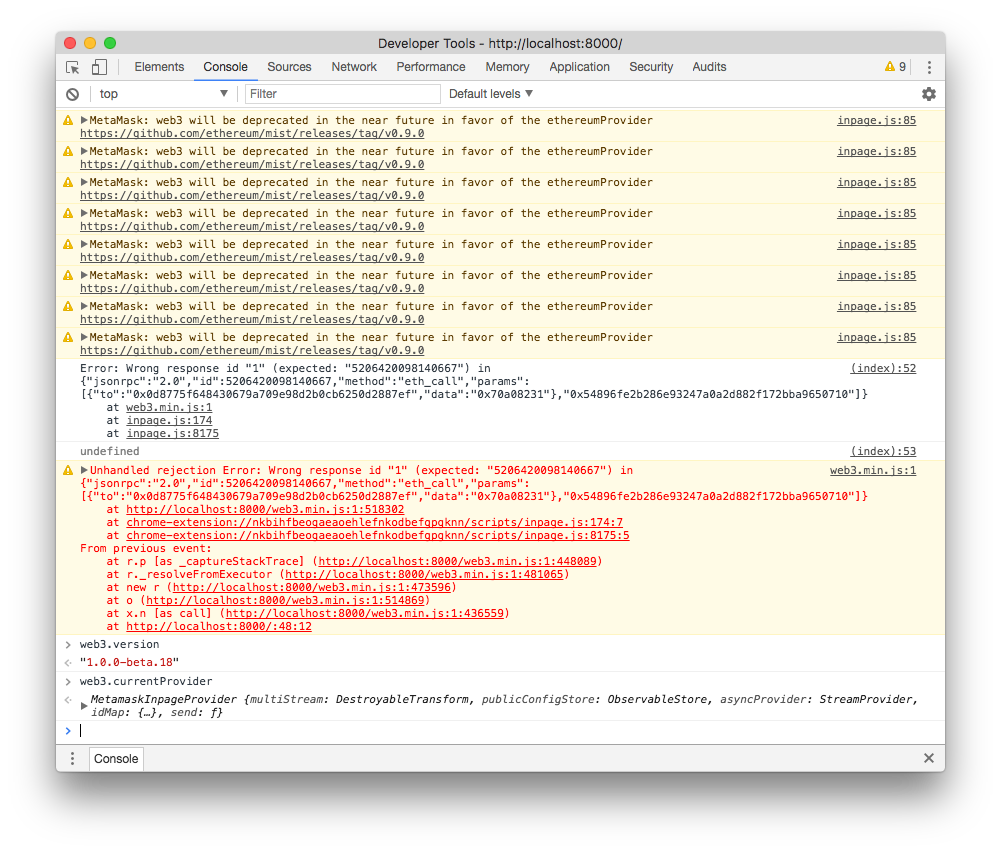Open the top execution context dropdown
This screenshot has width=1001, height=852.
click(163, 94)
